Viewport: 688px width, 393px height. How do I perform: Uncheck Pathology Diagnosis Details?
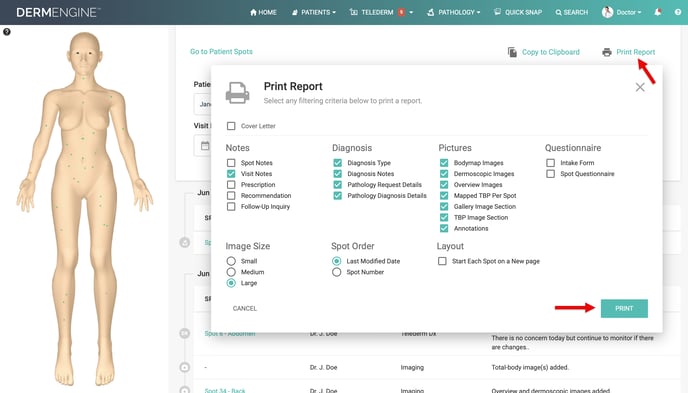(x=337, y=196)
